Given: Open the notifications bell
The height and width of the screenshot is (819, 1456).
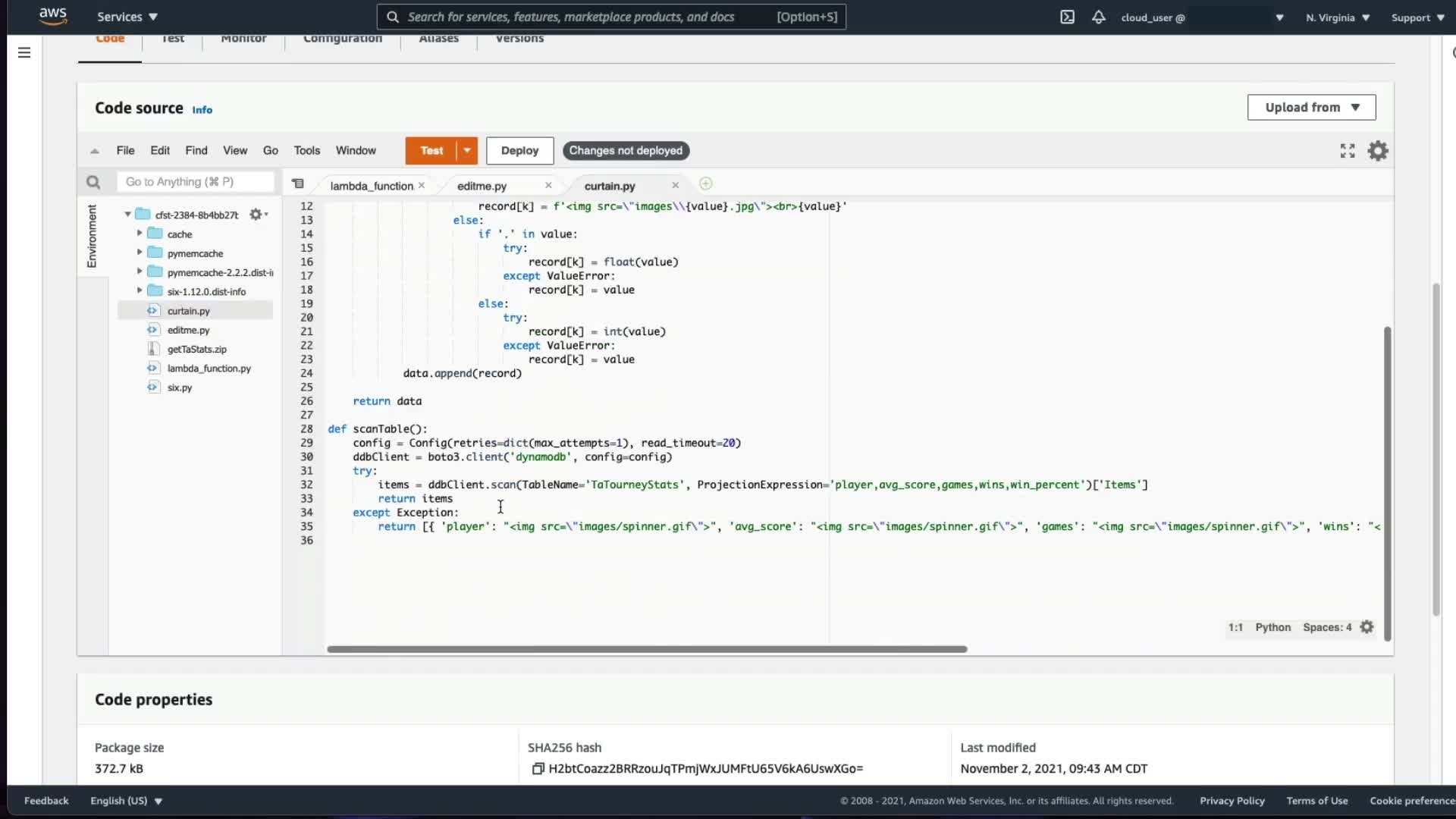Looking at the screenshot, I should click(x=1098, y=17).
